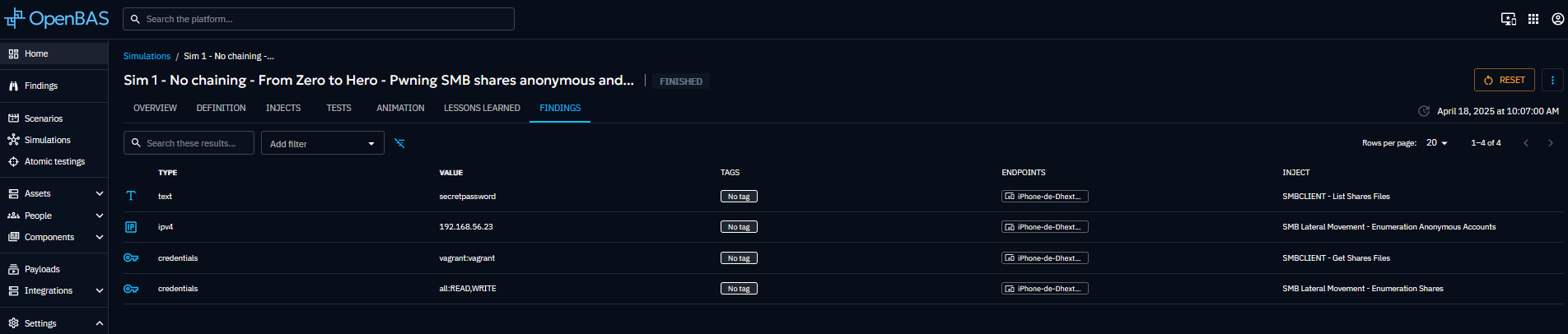The height and width of the screenshot is (334, 1568).
Task: Click the user account profile icon
Action: pos(1557,19)
